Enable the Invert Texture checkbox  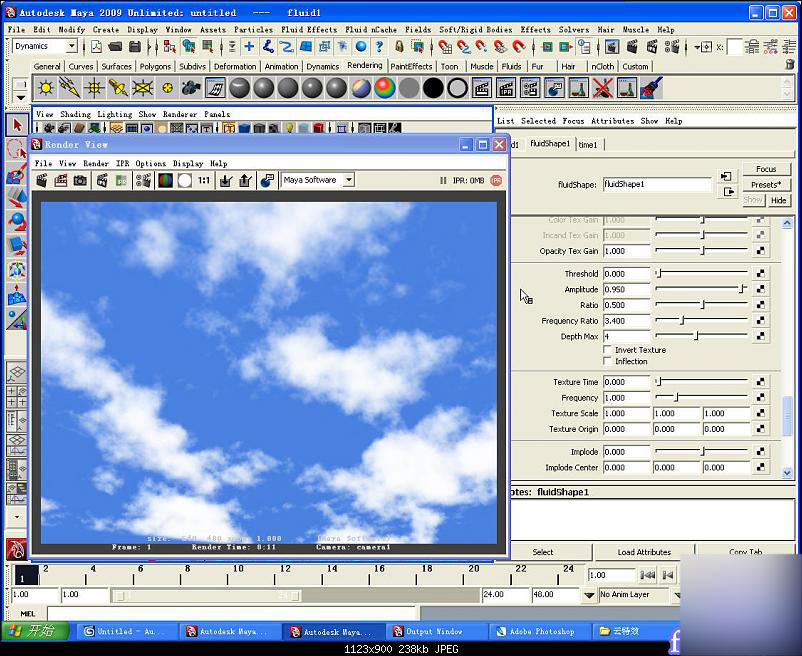pyautogui.click(x=608, y=350)
